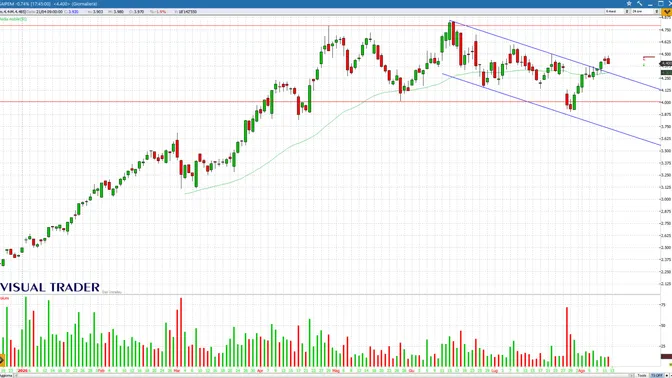This screenshot has height=378, width=672.
Task: Click the orange play icon at the volume panel's left edge
Action: [x=2, y=360]
